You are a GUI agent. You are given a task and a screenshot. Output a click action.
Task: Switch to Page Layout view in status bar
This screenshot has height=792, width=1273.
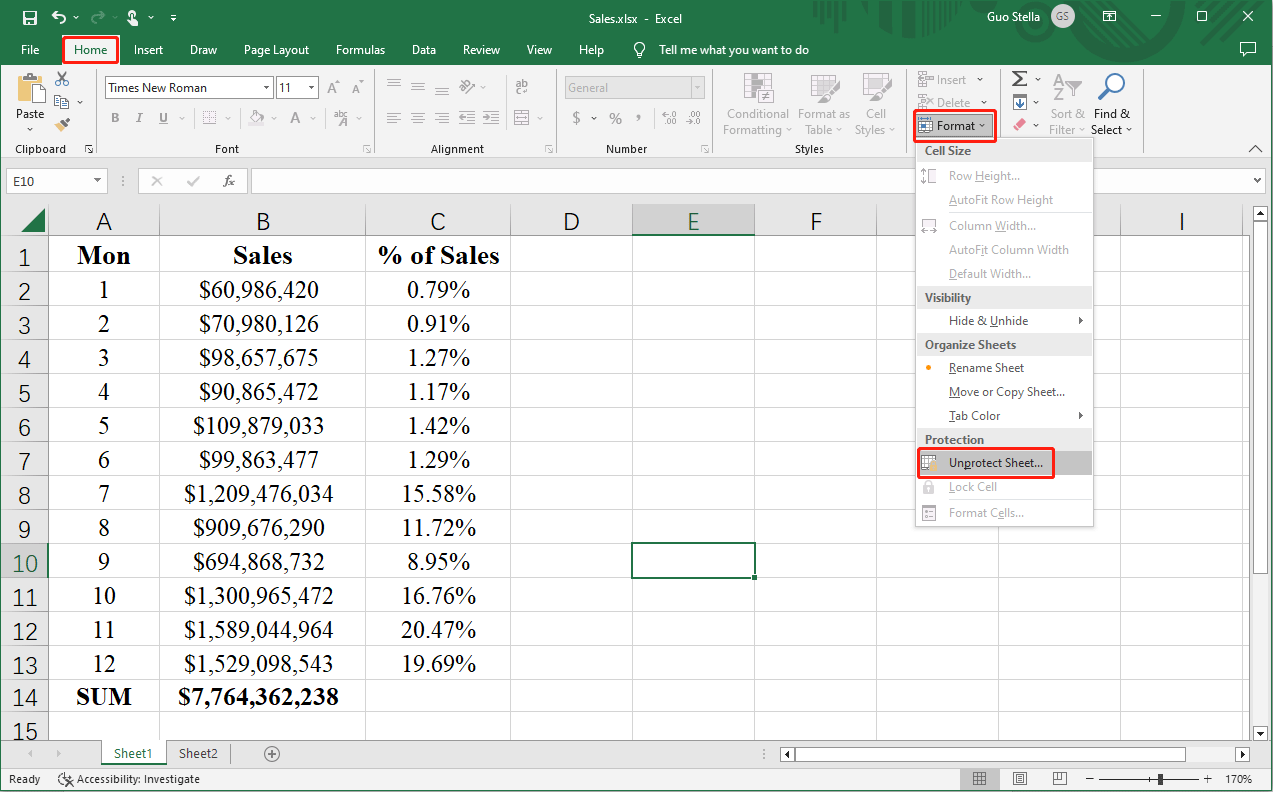coord(1019,779)
